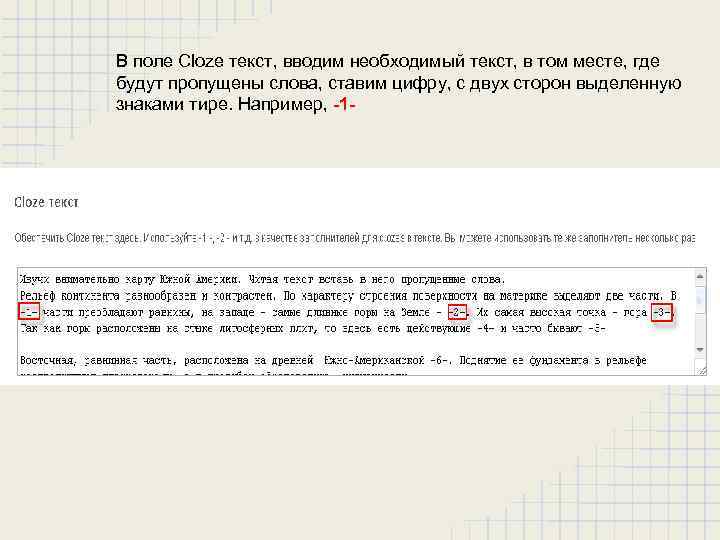Click the text area scrollbar down arrow

coord(700,350)
